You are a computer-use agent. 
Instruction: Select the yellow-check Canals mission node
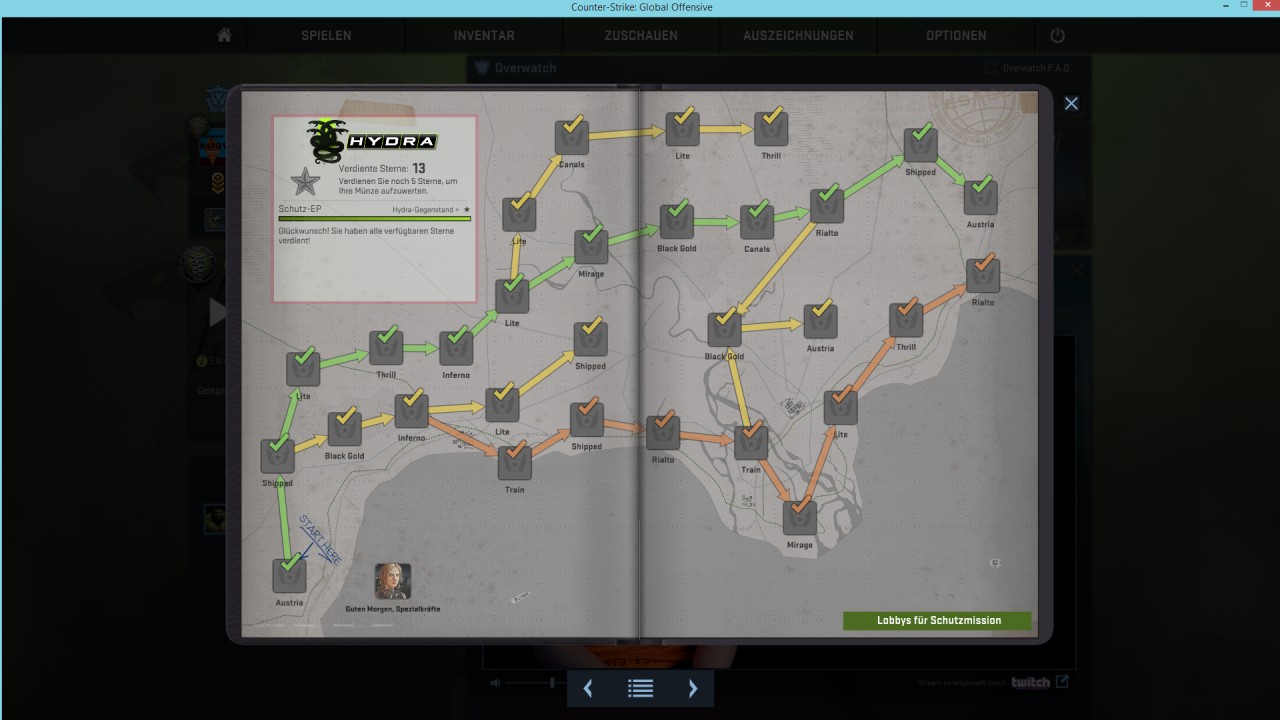tap(572, 136)
